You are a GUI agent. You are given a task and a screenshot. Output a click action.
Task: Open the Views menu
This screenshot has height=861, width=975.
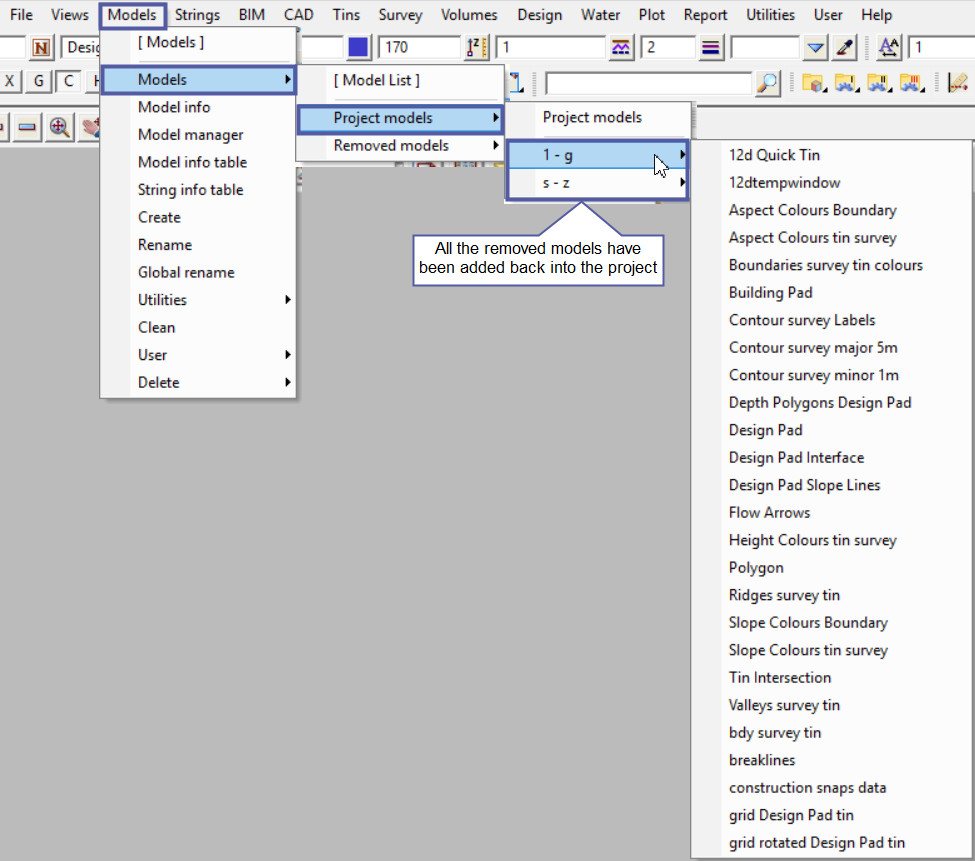(70, 14)
